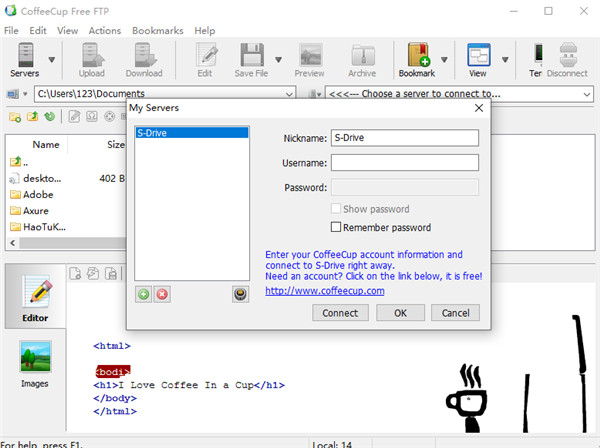Switch to the Editor panel
600x448 pixels.
[x=35, y=298]
